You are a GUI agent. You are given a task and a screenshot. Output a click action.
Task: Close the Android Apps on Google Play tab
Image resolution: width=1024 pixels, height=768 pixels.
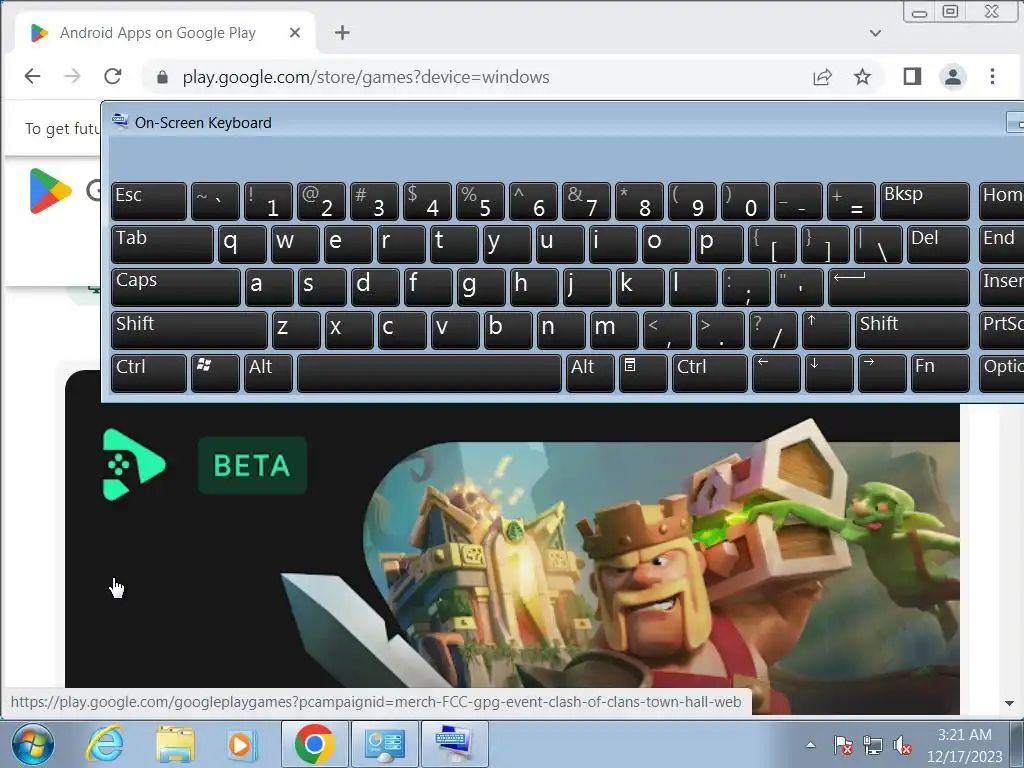point(295,33)
